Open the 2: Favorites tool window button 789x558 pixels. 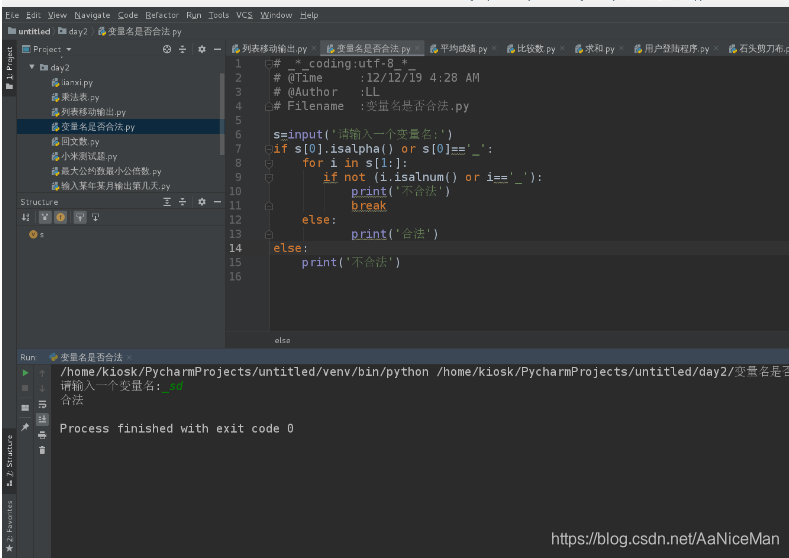click(x=9, y=526)
